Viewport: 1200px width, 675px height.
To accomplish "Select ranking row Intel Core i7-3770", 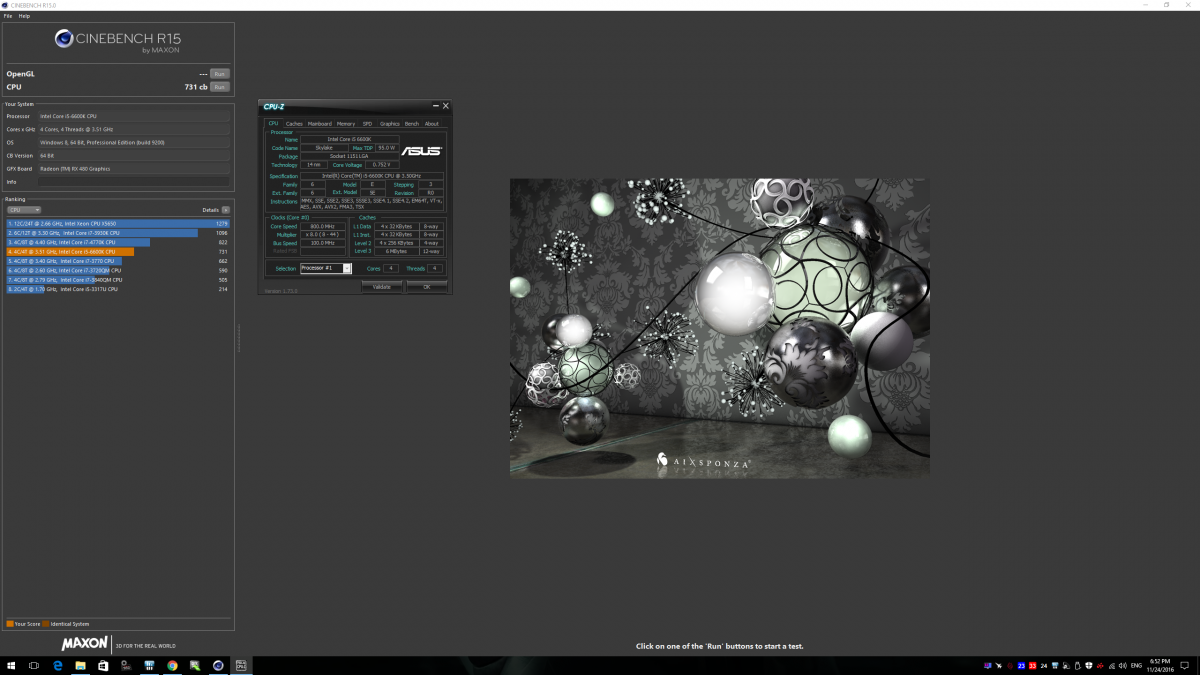I will pyautogui.click(x=118, y=261).
